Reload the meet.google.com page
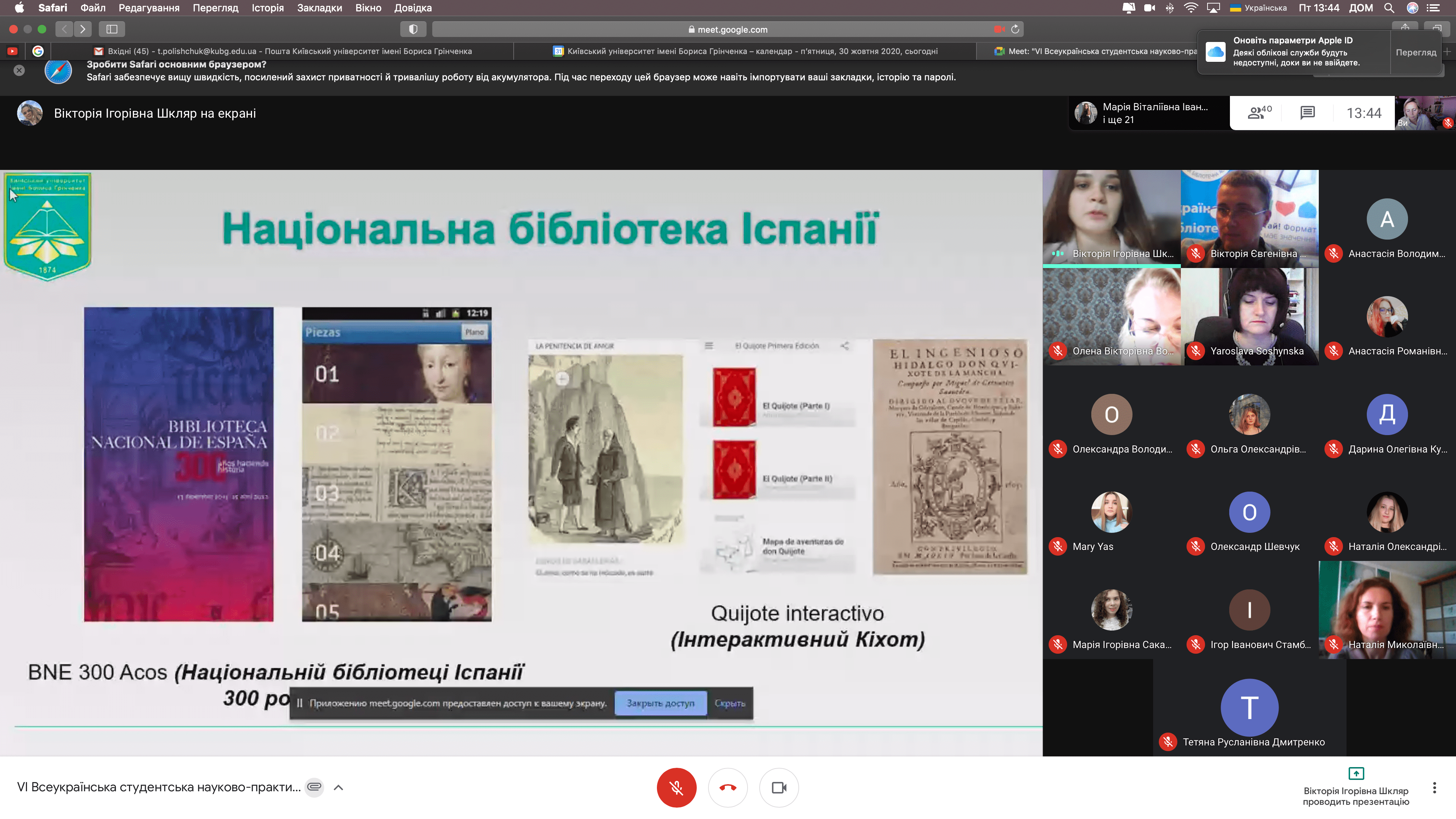 coord(1015,29)
